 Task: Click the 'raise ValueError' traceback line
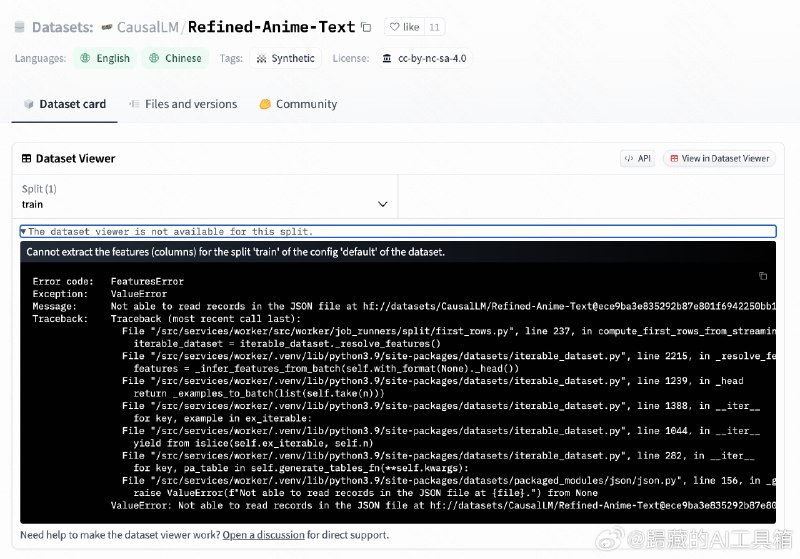tap(365, 493)
